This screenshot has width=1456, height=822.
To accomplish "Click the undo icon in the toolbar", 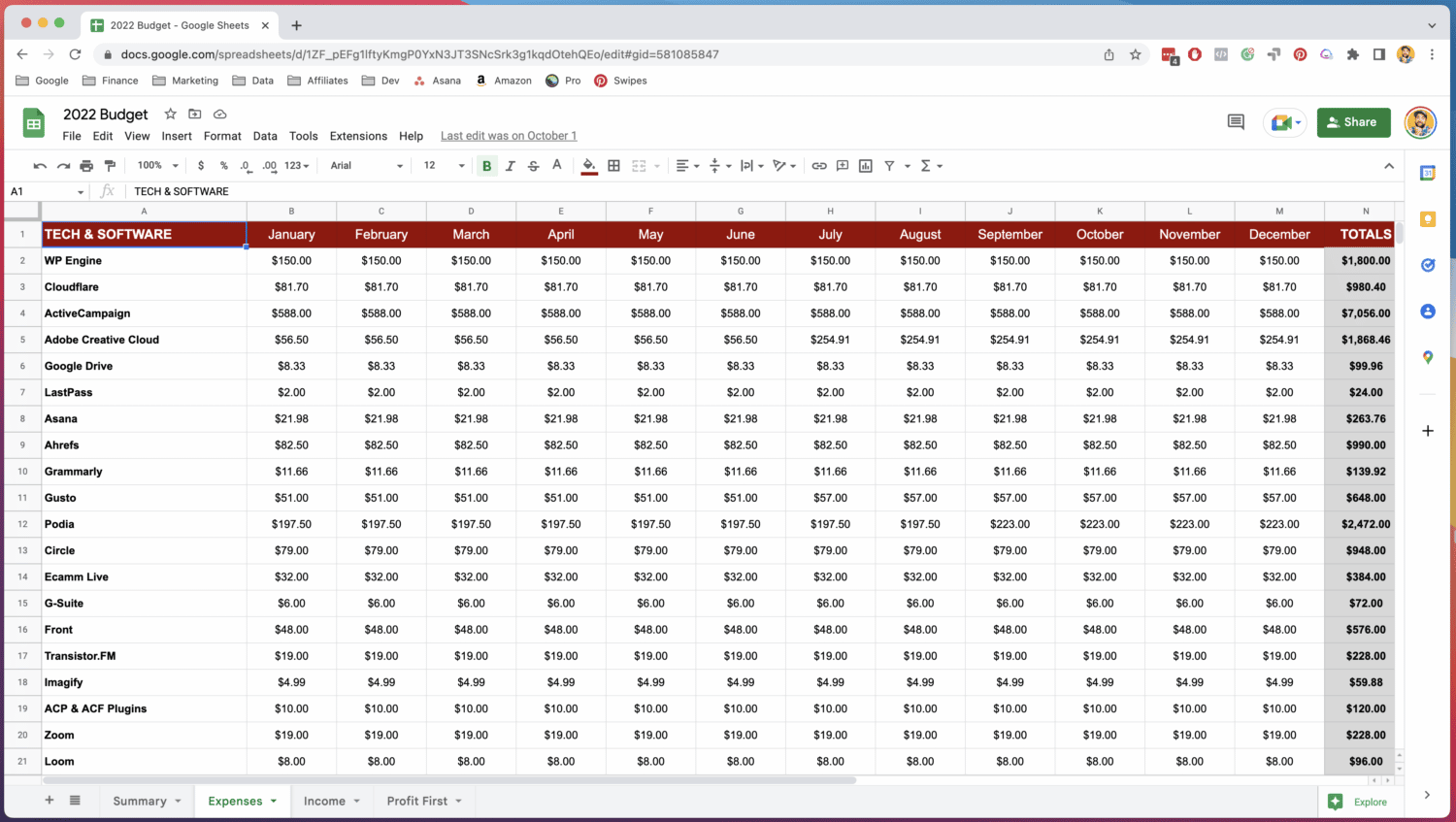I will click(40, 166).
